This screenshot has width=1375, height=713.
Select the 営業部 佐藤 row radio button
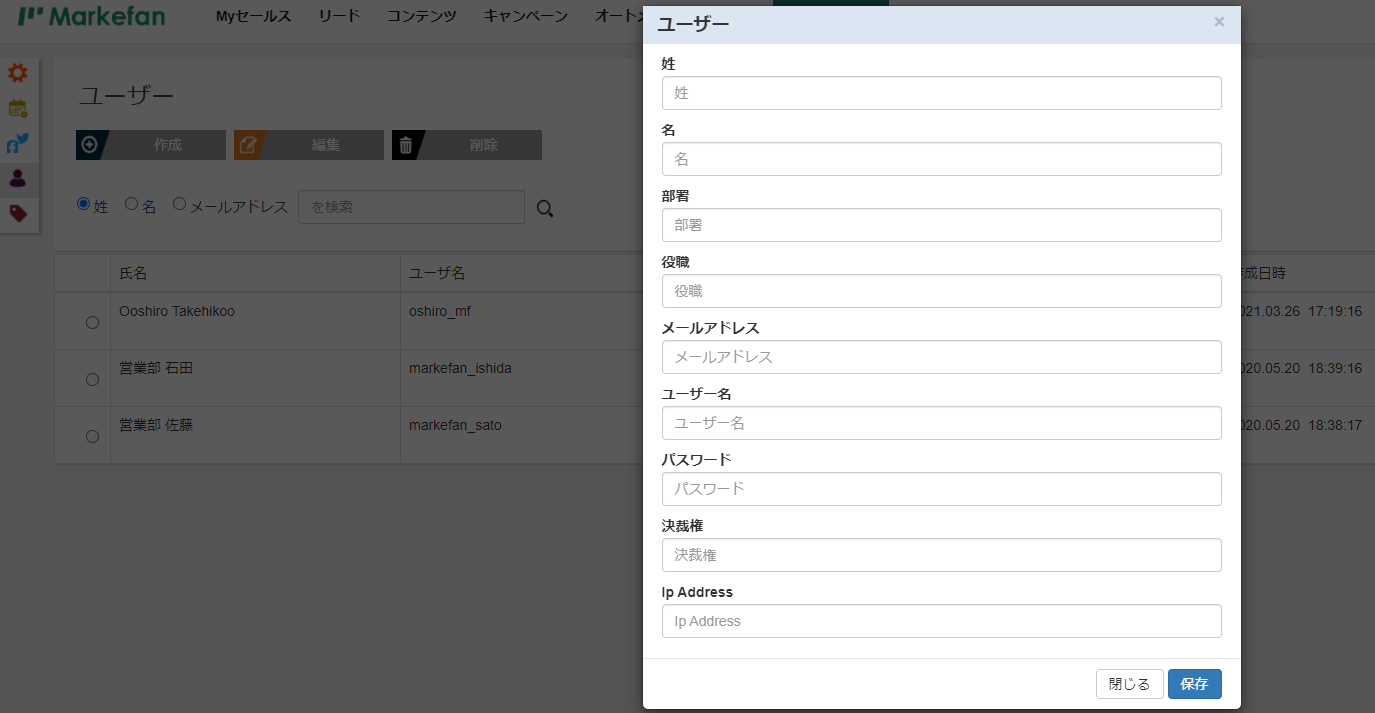93,436
